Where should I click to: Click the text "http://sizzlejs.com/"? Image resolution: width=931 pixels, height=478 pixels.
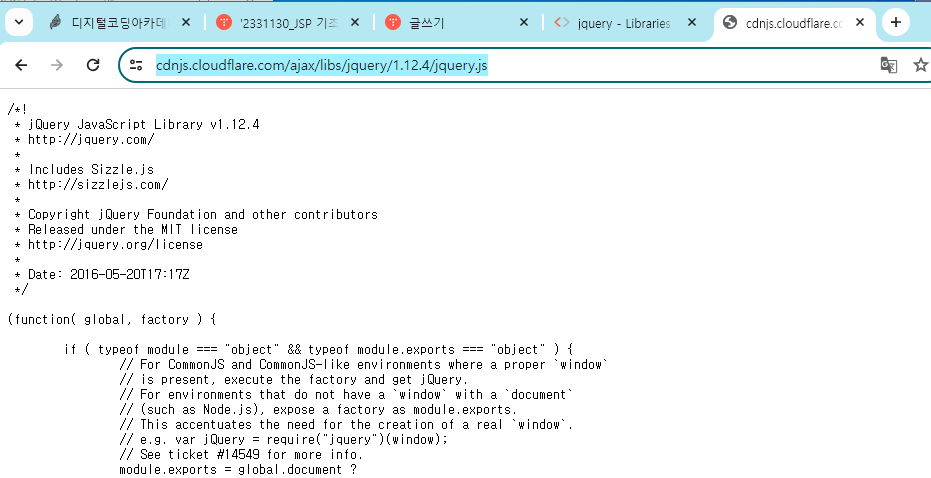click(x=98, y=185)
